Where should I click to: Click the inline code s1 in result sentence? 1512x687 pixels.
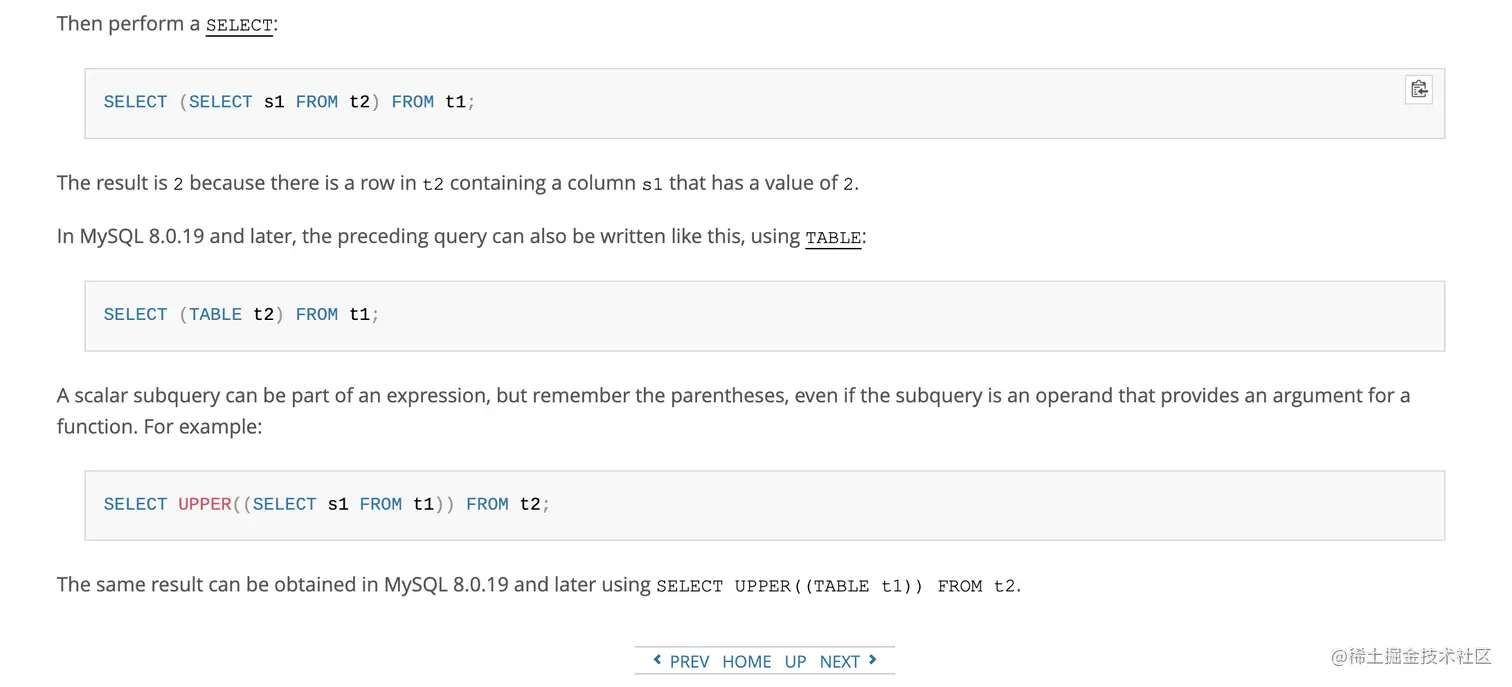(652, 184)
